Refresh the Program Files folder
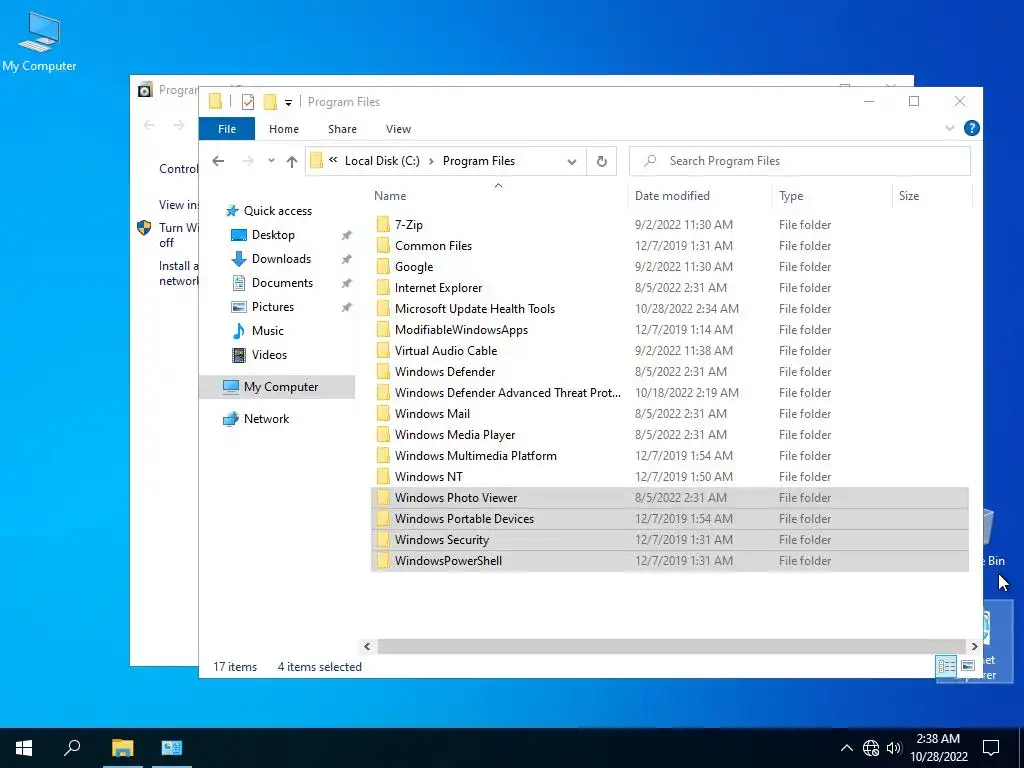The width and height of the screenshot is (1024, 768). [601, 161]
